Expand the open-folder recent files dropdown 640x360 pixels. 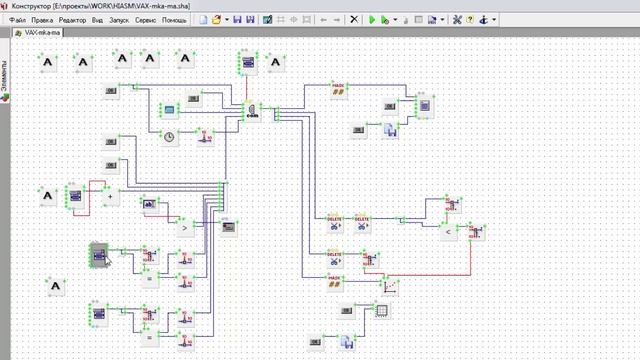coord(227,20)
